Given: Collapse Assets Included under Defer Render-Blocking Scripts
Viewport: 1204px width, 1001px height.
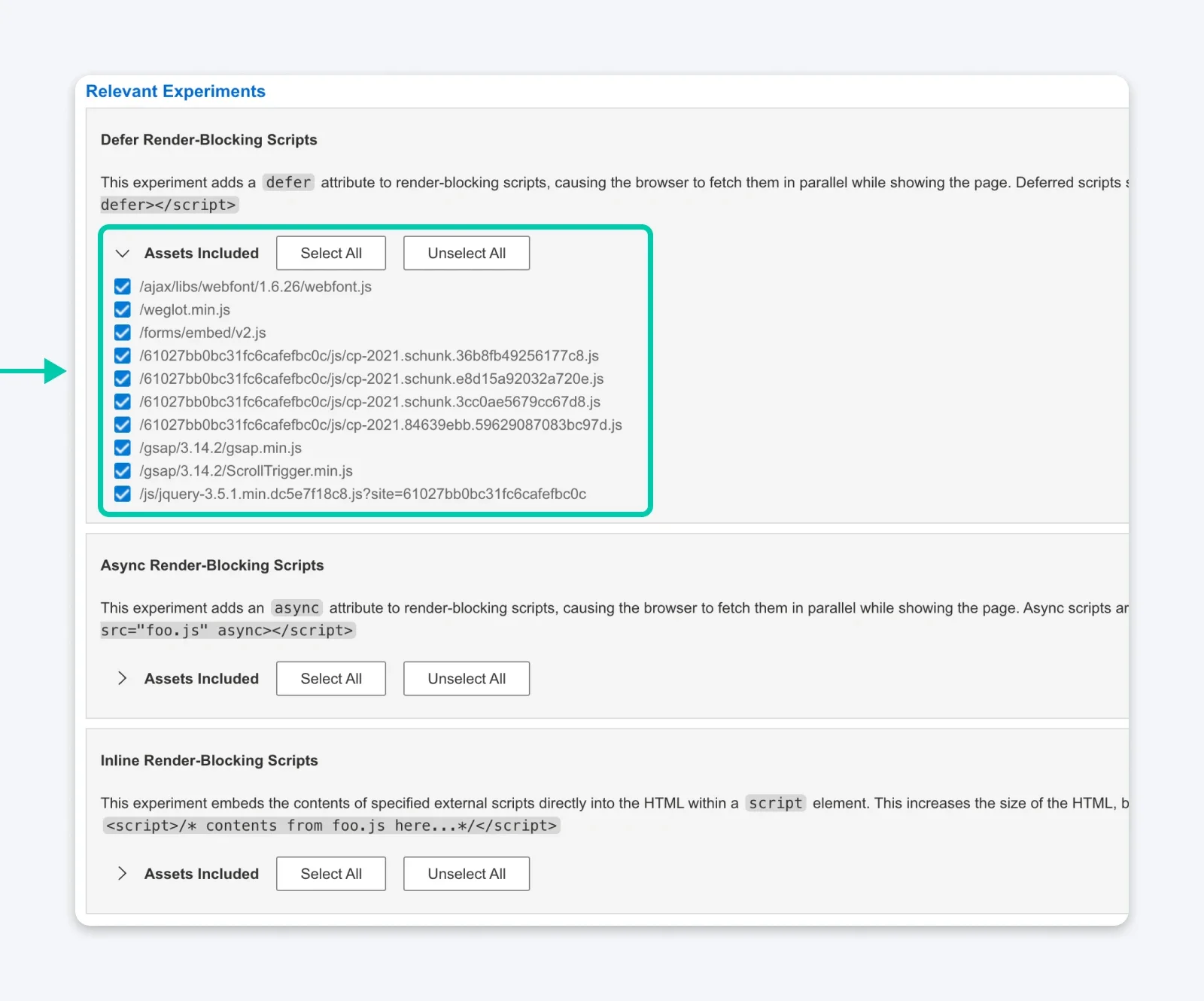Looking at the screenshot, I should [123, 254].
